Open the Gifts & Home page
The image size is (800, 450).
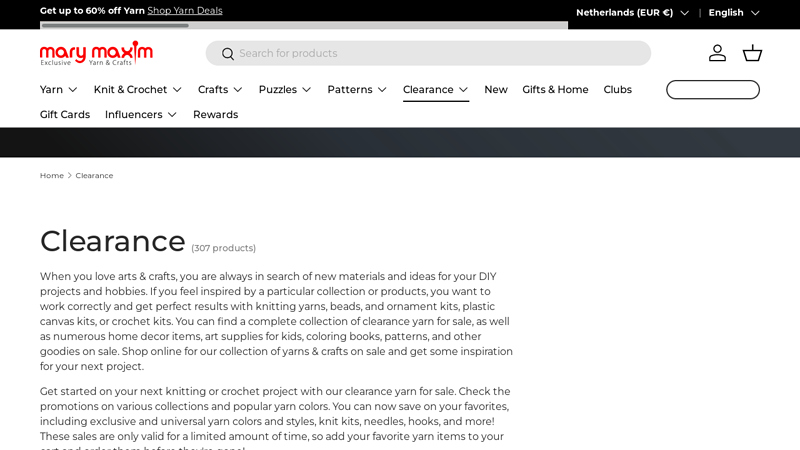(x=555, y=90)
